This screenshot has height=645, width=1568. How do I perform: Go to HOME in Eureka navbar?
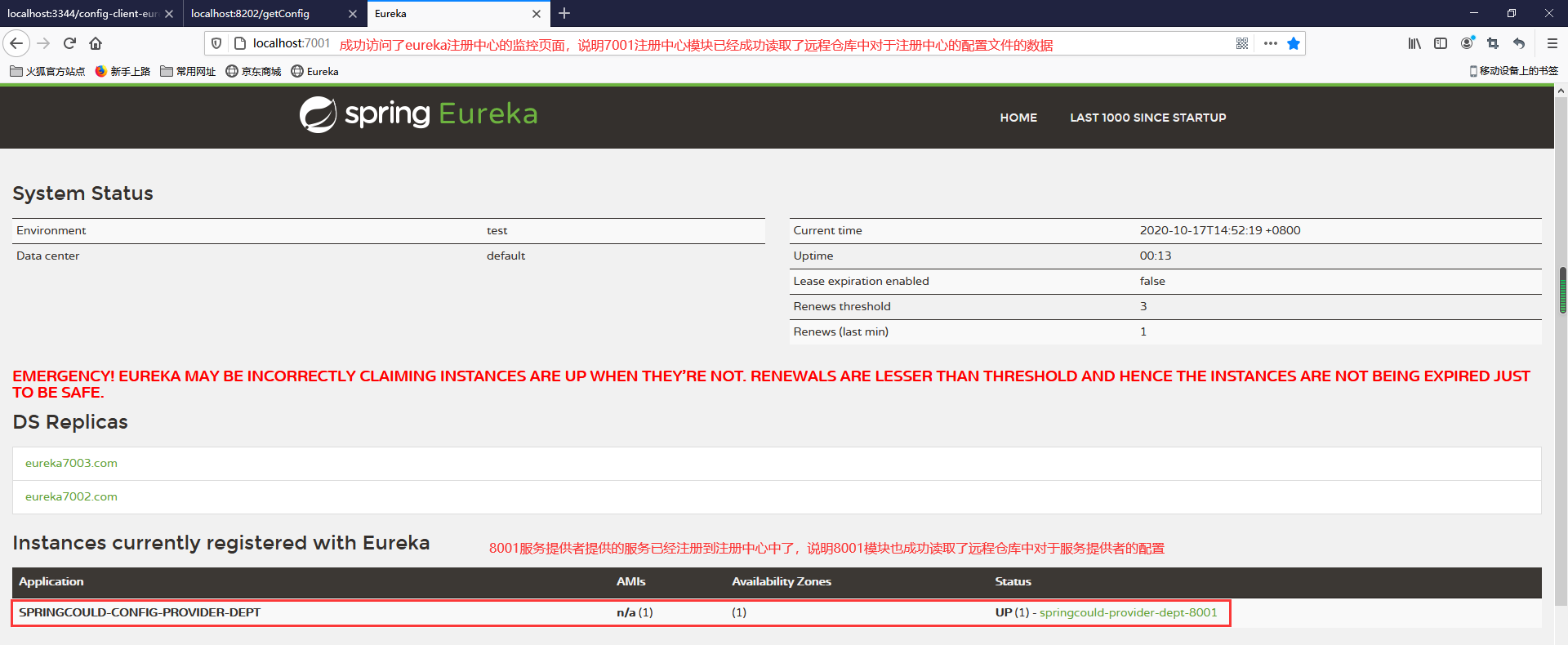(1018, 118)
